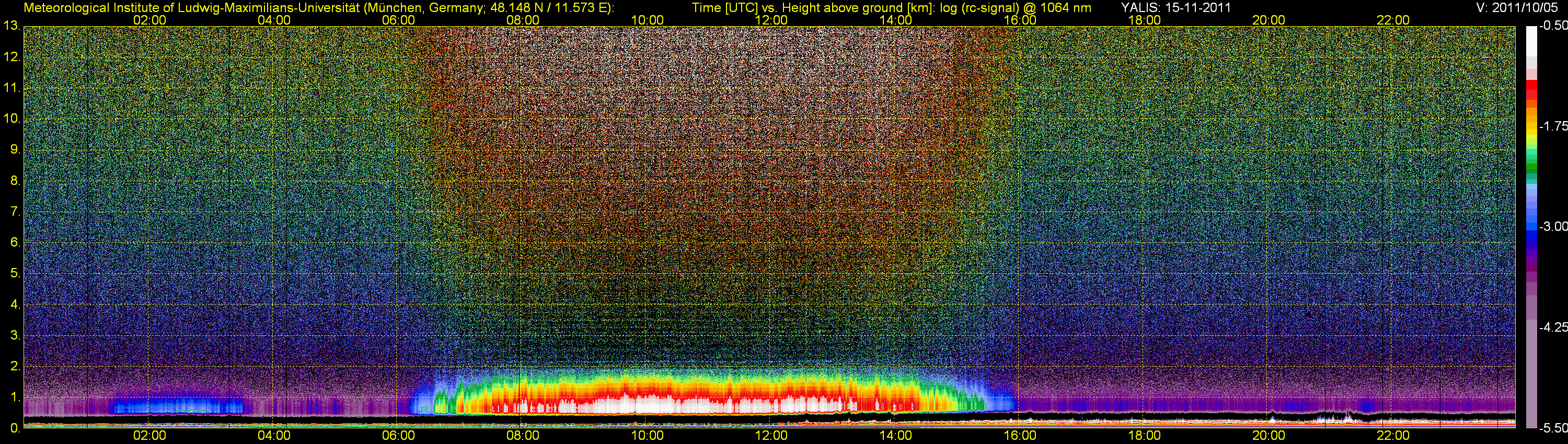The height and width of the screenshot is (444, 1568).
Task: Pick the 10:00 label on the top time axis
Action: [x=647, y=20]
